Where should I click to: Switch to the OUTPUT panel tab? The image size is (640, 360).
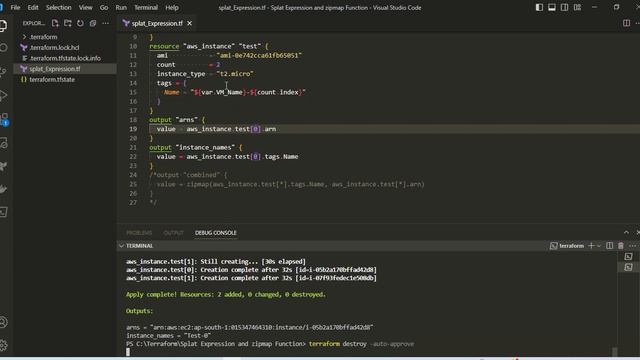(x=173, y=233)
